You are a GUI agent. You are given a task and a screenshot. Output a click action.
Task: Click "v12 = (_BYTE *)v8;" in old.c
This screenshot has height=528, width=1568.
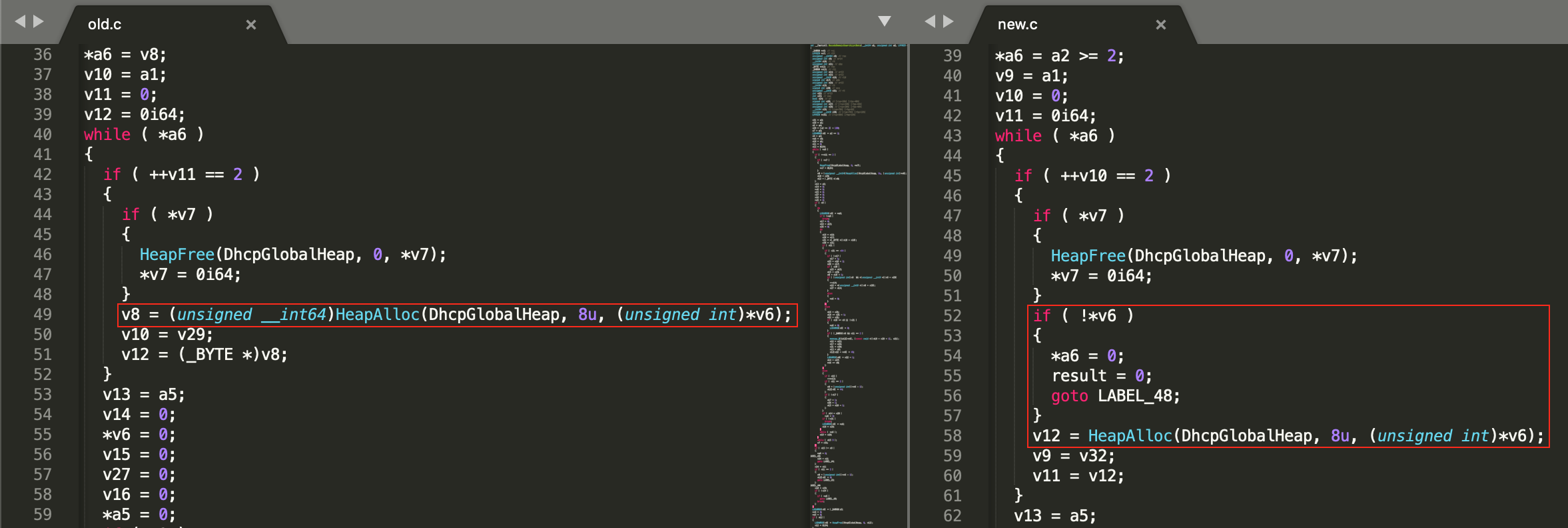(204, 355)
